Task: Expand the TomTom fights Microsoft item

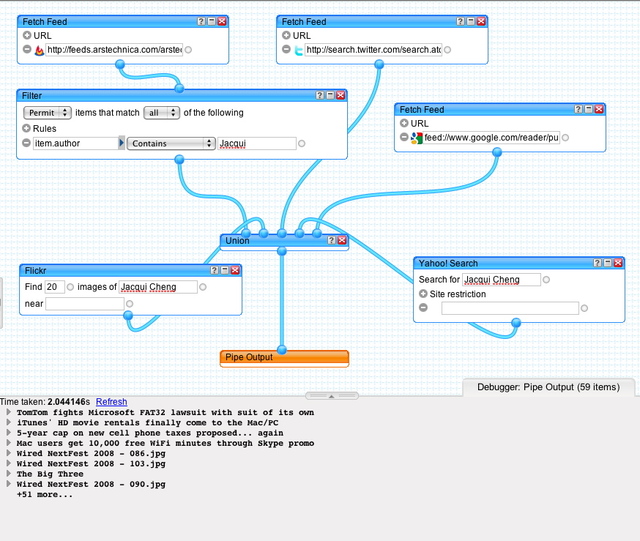Action: [x=8, y=412]
